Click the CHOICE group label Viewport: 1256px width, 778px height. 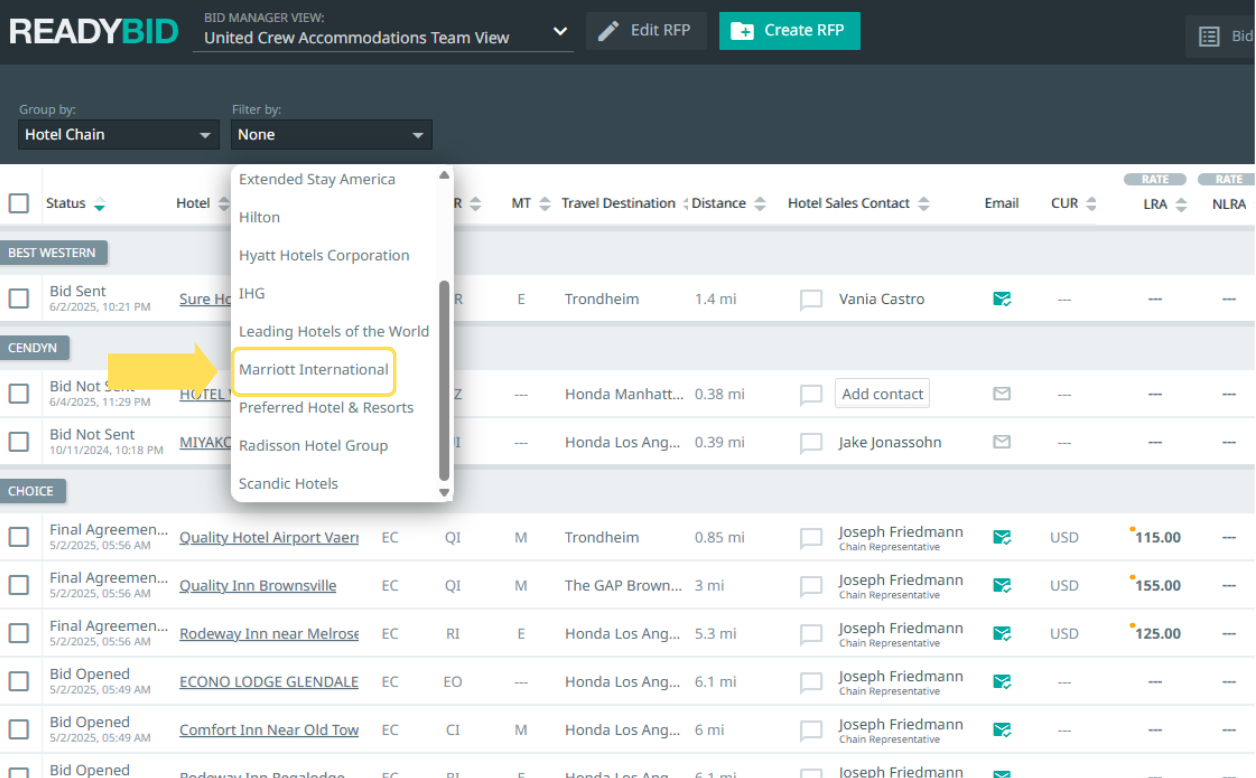(32, 491)
